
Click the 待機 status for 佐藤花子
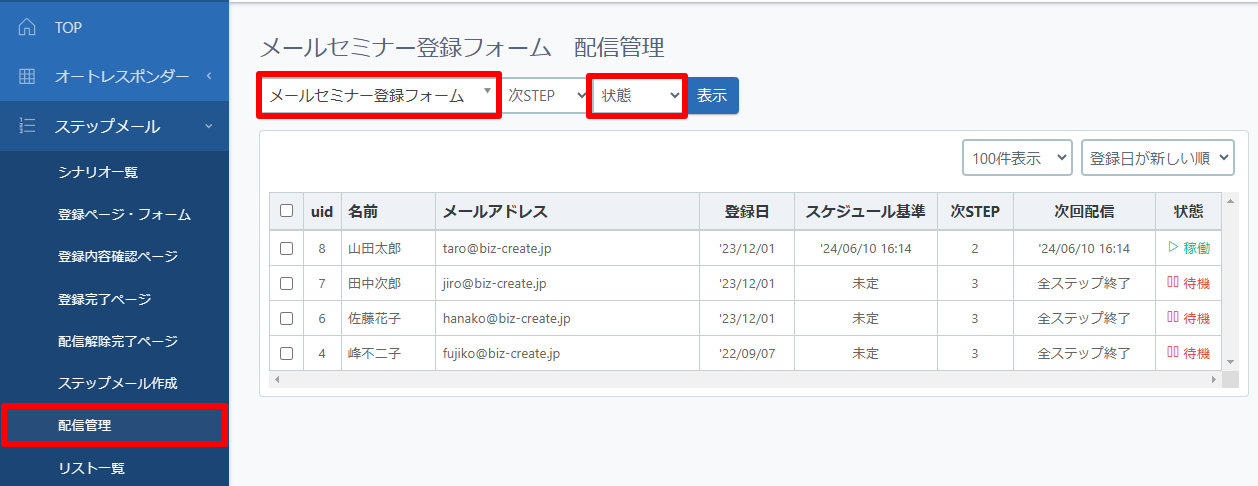point(1196,318)
